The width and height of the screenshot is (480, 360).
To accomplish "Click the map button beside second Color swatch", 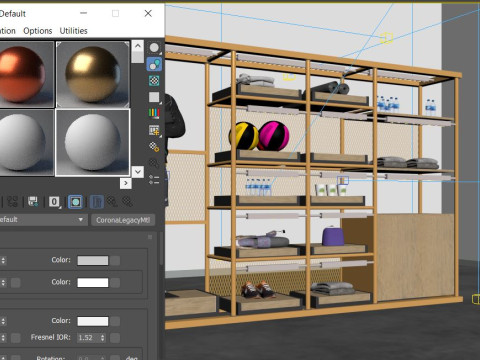I will tap(115, 283).
